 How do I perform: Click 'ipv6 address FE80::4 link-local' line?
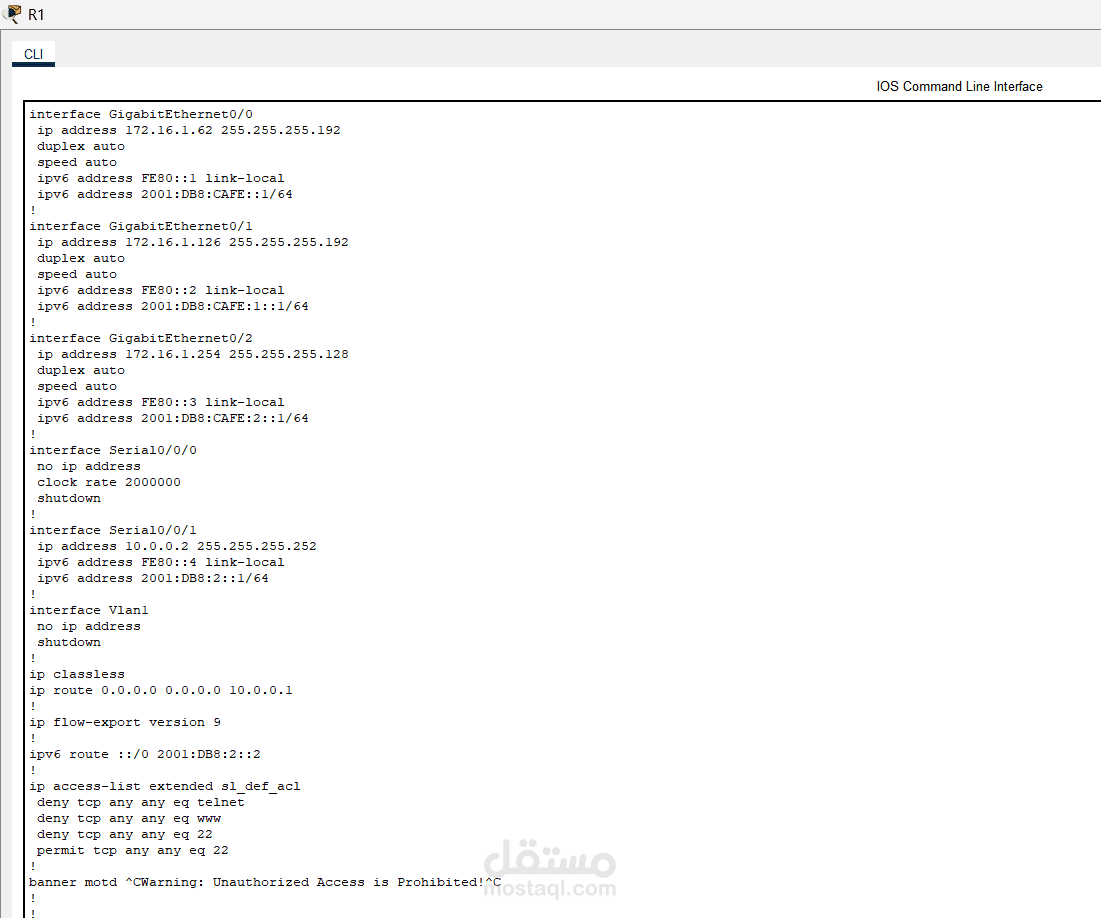click(x=161, y=563)
